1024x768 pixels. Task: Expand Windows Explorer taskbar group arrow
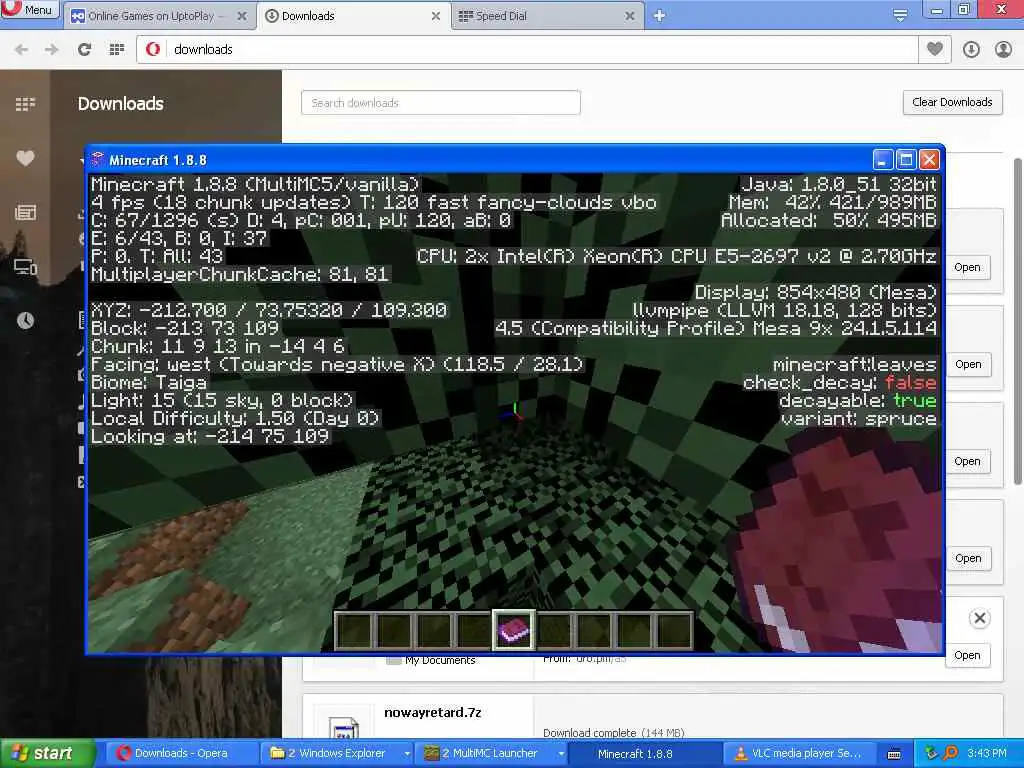[407, 754]
